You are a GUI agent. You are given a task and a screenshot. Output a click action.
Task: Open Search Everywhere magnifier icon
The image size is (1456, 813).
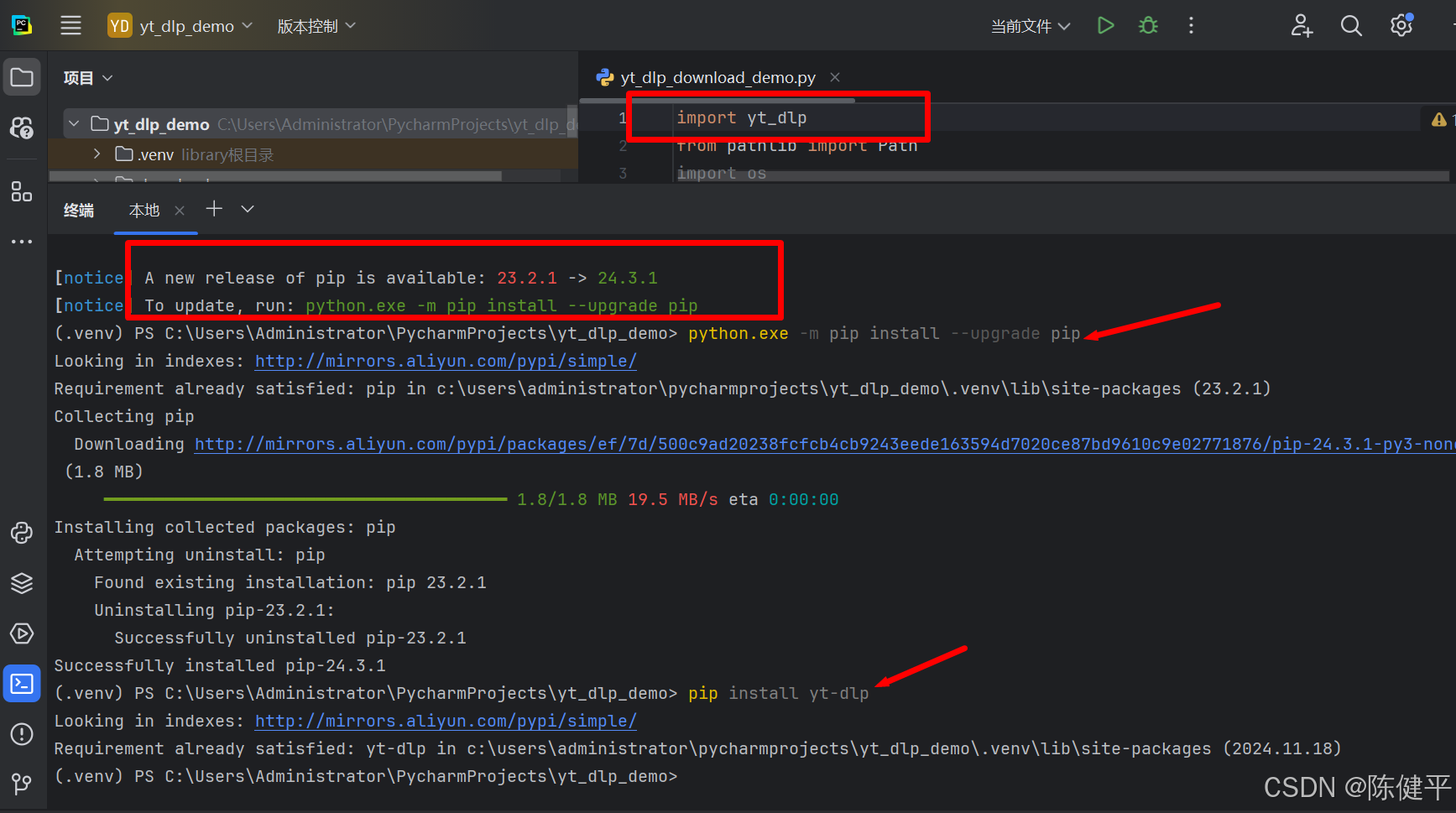1351,26
